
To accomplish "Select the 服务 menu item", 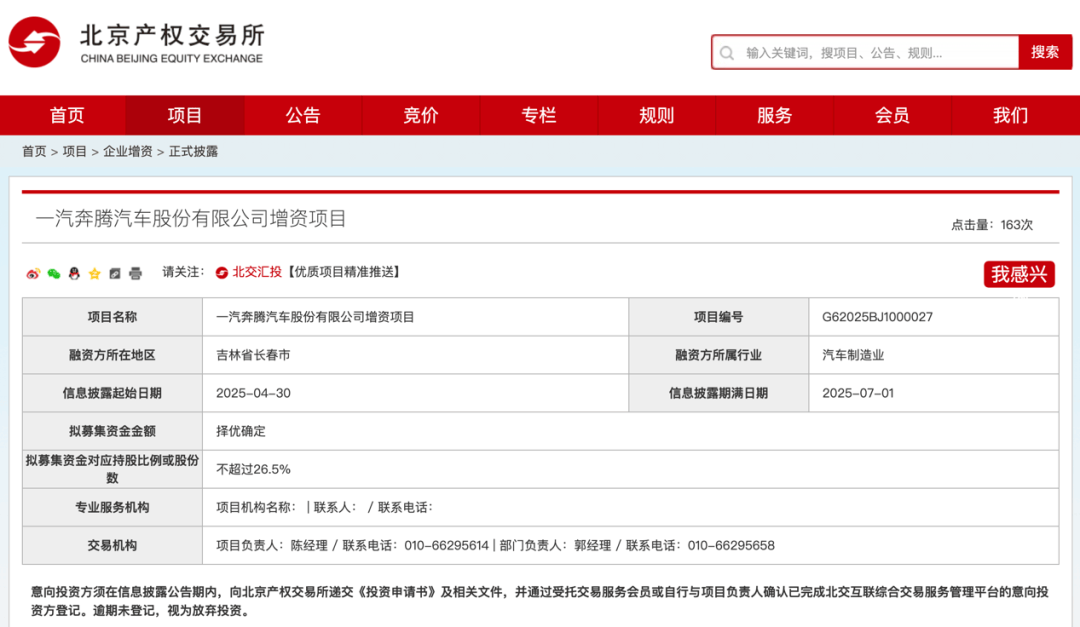I will click(774, 115).
